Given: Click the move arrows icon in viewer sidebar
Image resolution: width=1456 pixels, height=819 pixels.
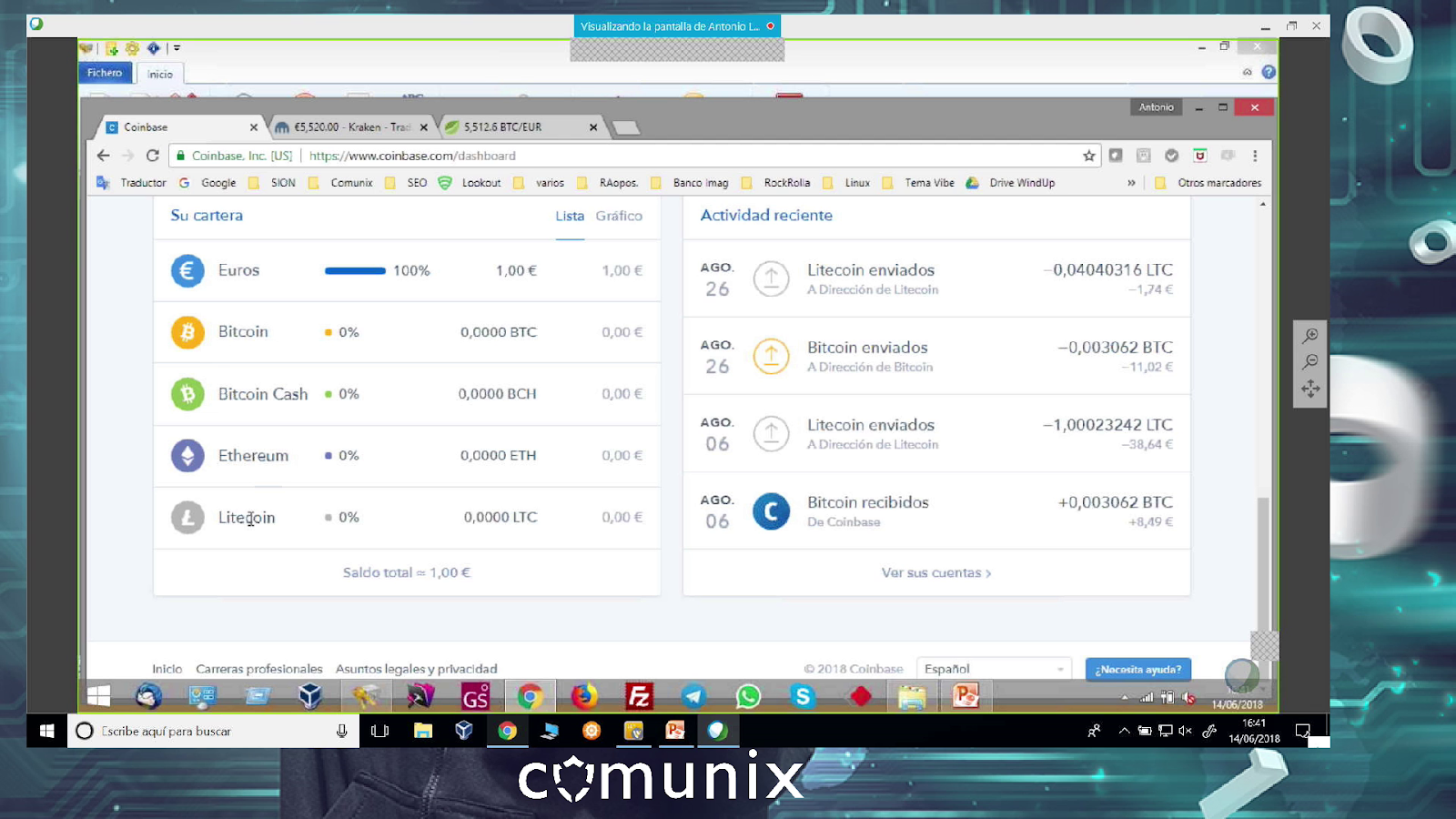Looking at the screenshot, I should click(1310, 389).
